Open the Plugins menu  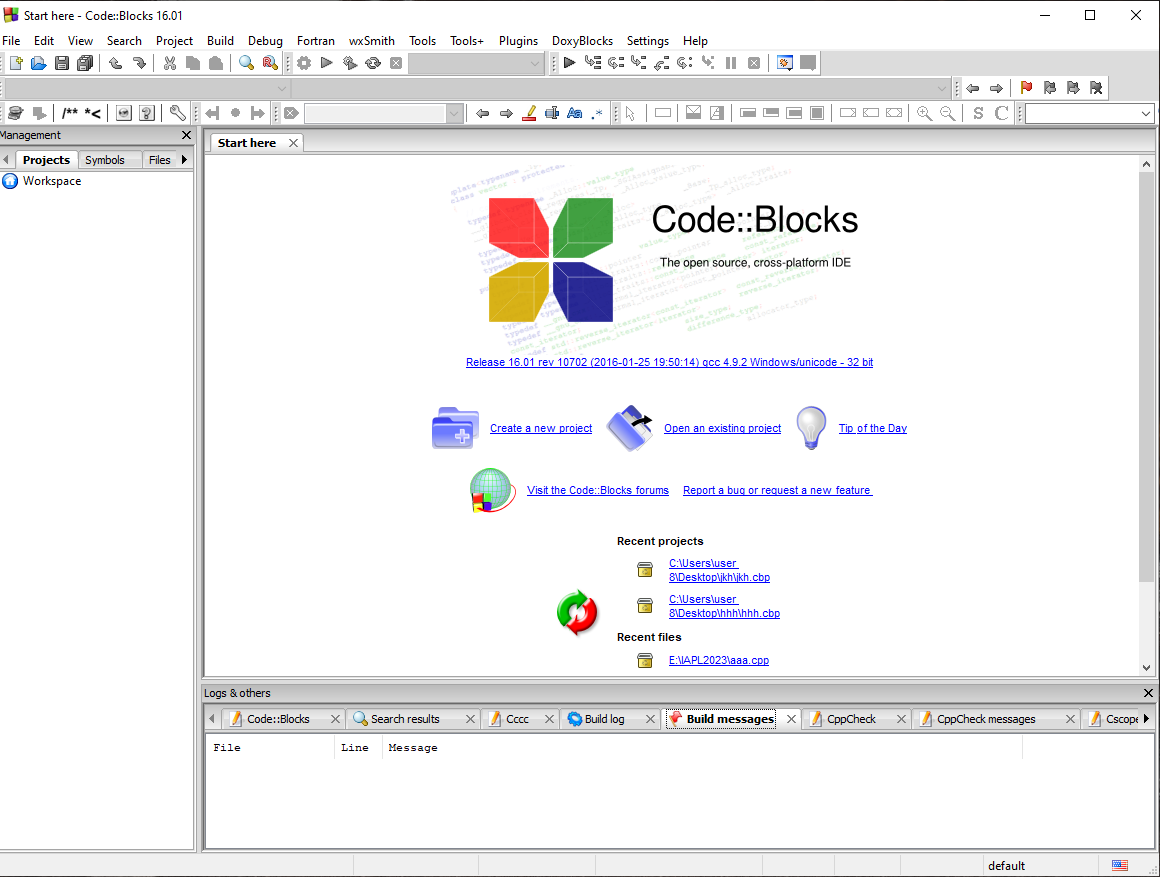point(518,41)
